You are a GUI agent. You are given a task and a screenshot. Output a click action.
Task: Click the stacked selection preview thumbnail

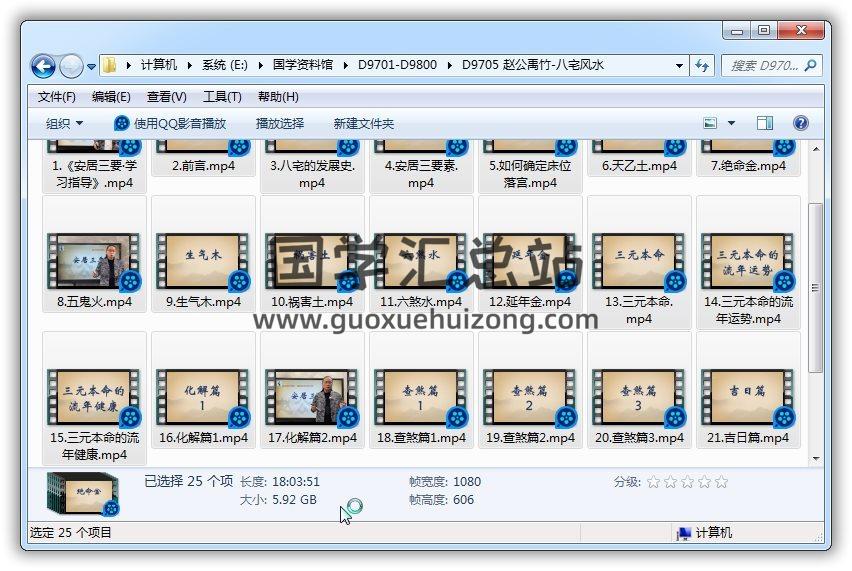pyautogui.click(x=83, y=494)
